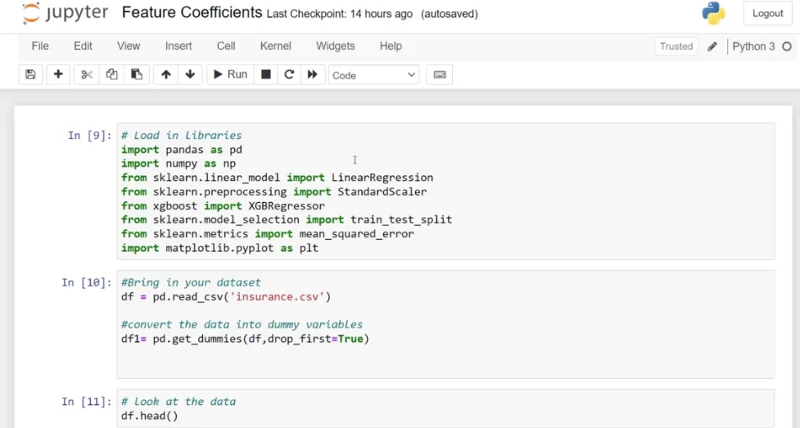Click the '#convert the data into dummy variables' comment
The image size is (800, 428).
point(242,324)
